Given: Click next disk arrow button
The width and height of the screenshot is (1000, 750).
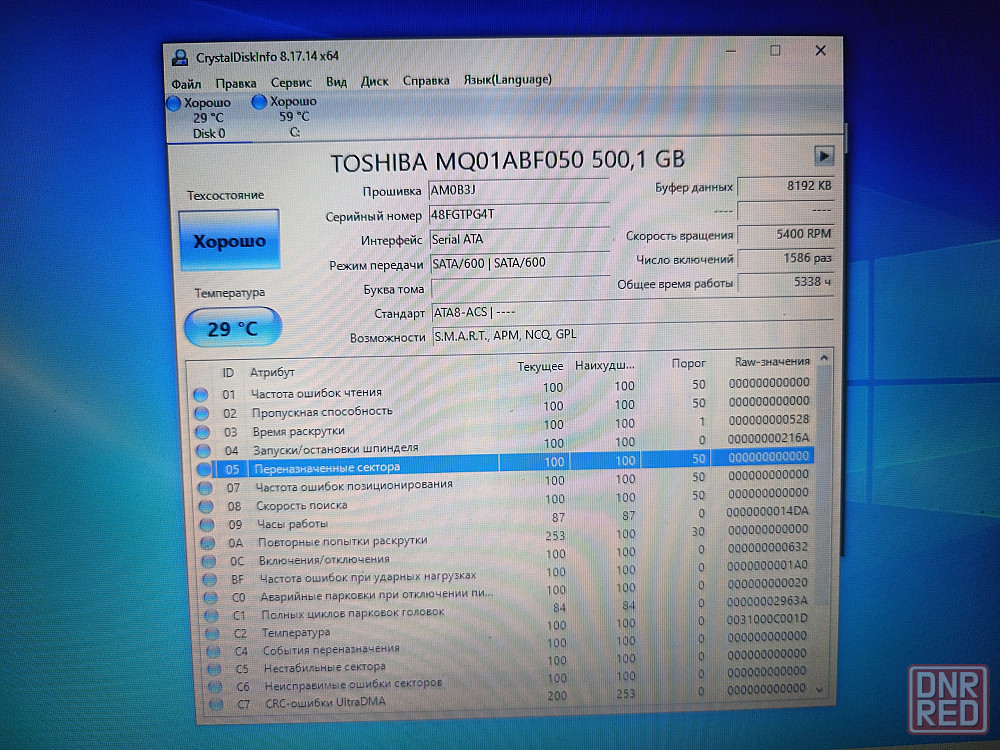Looking at the screenshot, I should tap(823, 156).
